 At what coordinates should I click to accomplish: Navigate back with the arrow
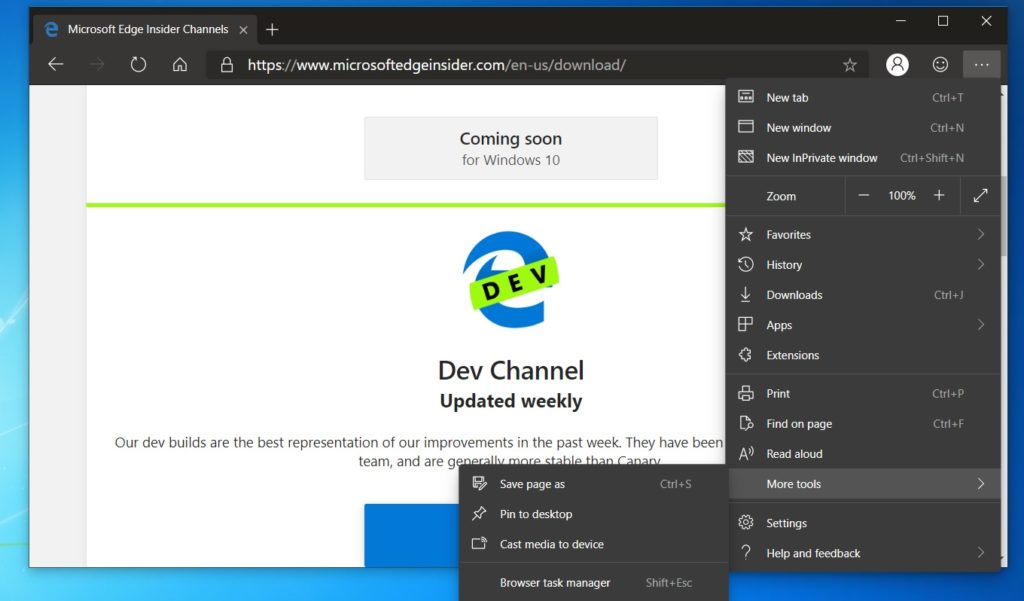(x=55, y=64)
